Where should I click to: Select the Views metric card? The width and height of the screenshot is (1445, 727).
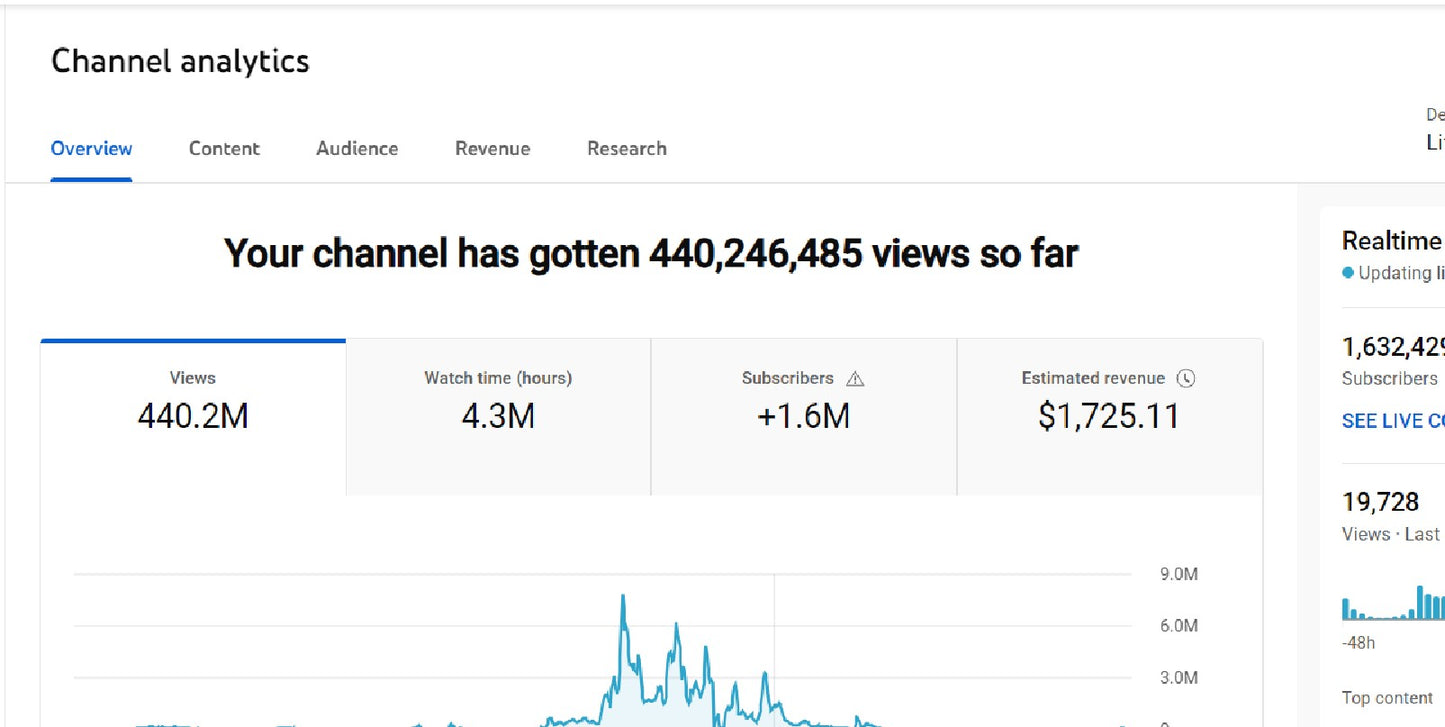(x=192, y=415)
